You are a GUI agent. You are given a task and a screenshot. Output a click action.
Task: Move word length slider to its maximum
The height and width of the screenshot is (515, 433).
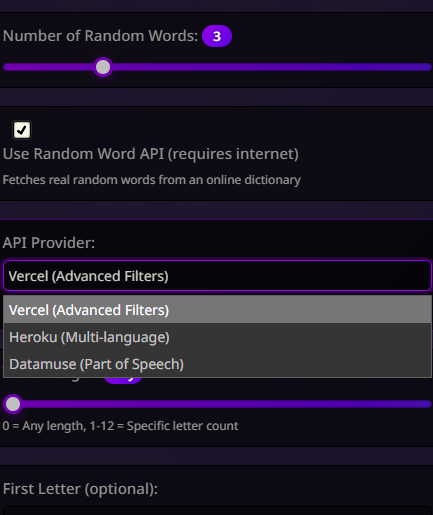(x=429, y=404)
